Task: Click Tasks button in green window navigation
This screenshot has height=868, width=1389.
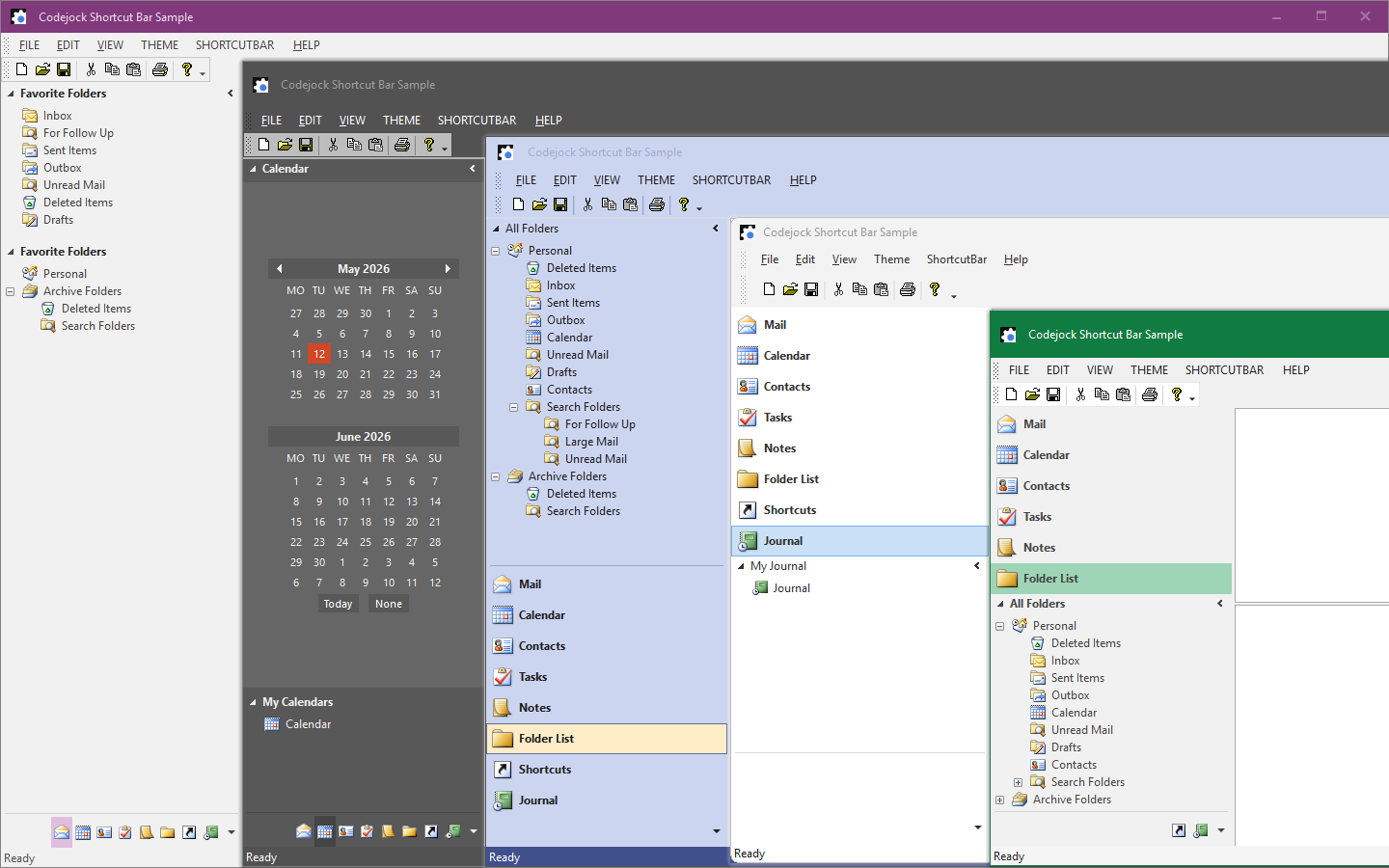Action: click(x=1112, y=517)
